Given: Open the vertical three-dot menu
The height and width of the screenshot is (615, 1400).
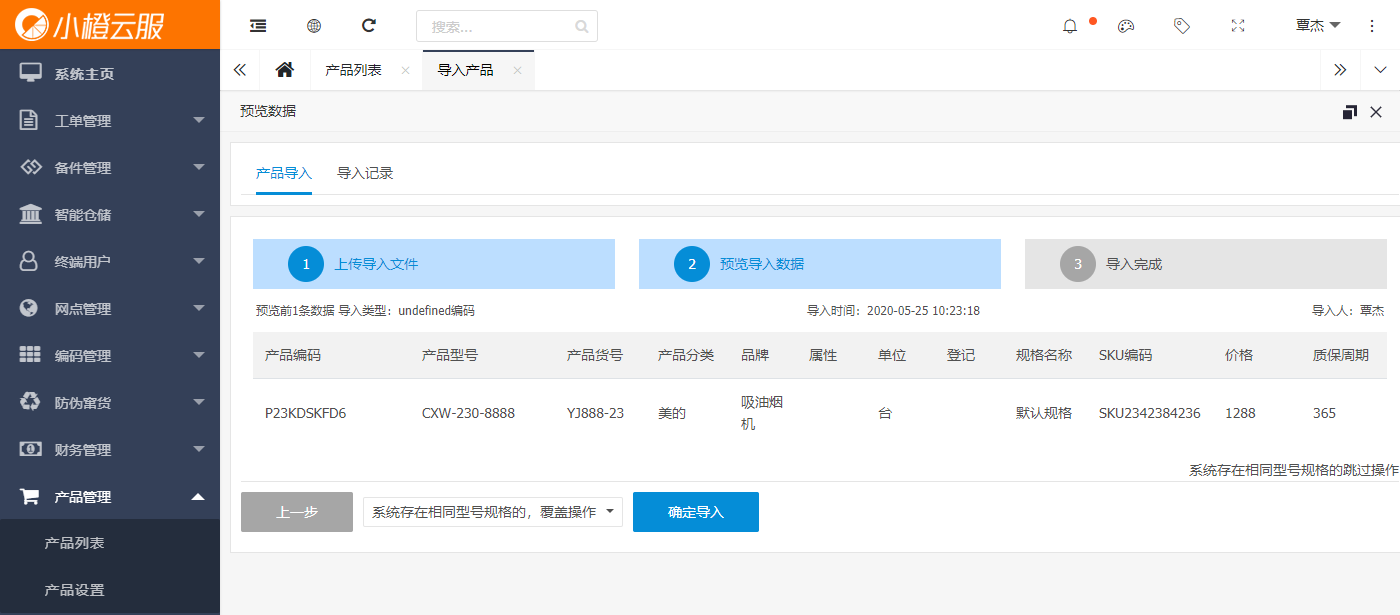Looking at the screenshot, I should pos(1372,26).
